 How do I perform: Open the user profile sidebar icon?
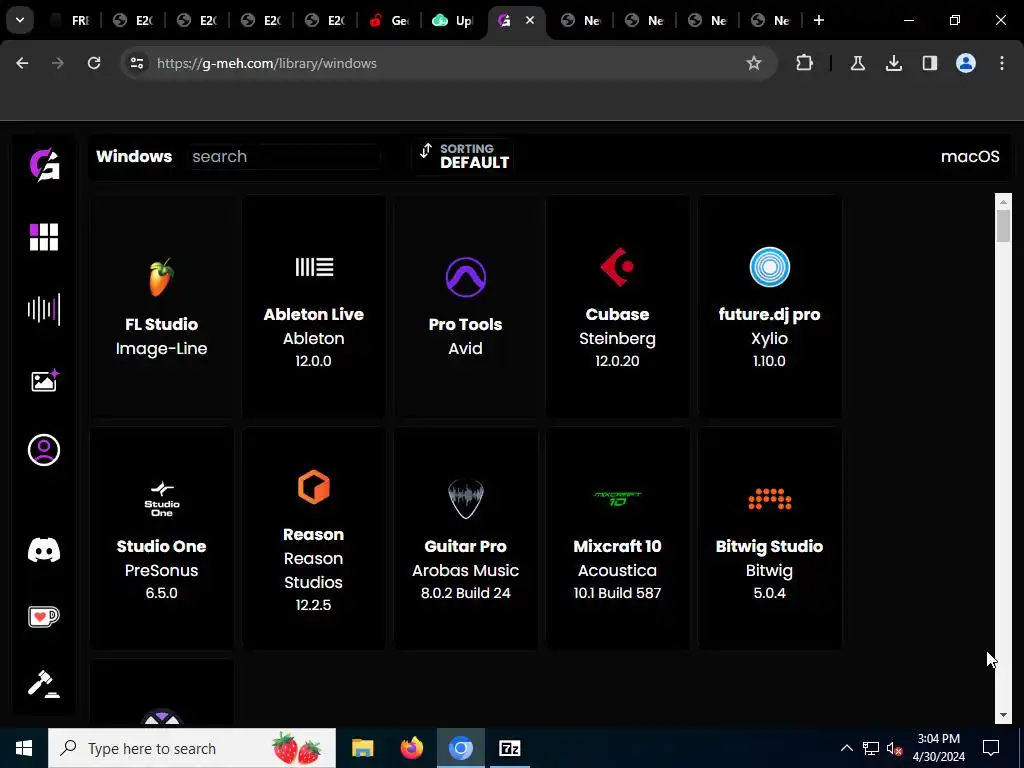click(x=44, y=450)
